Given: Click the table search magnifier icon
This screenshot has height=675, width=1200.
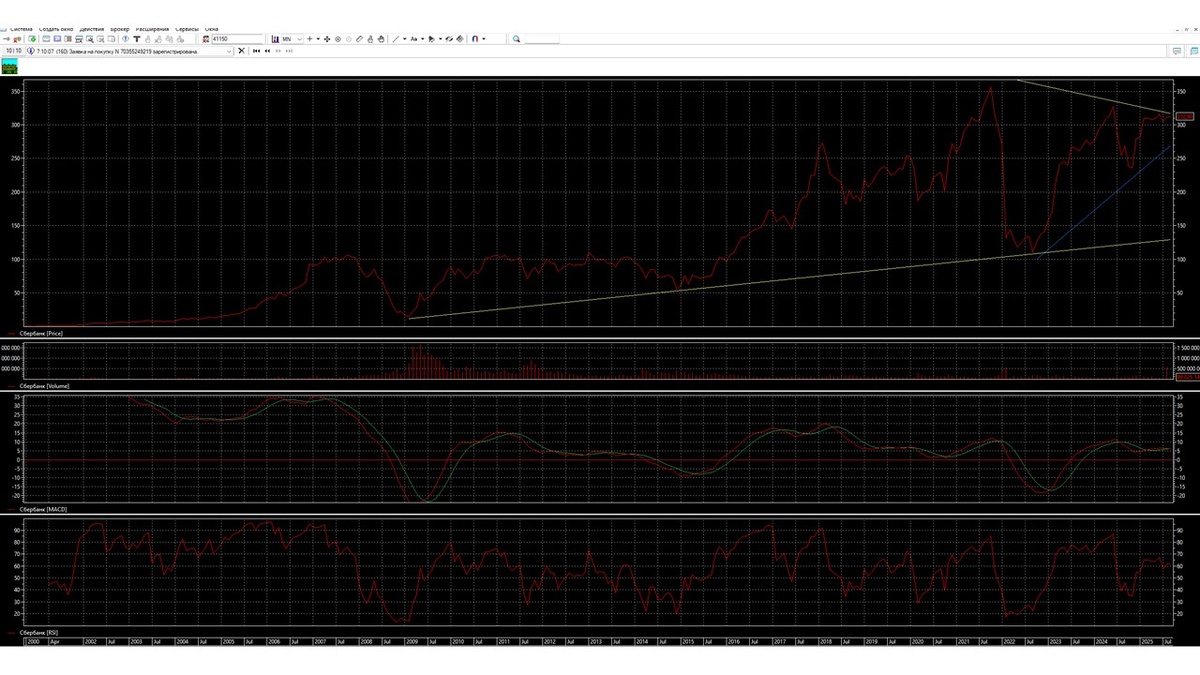Looking at the screenshot, I should click(x=90, y=39).
